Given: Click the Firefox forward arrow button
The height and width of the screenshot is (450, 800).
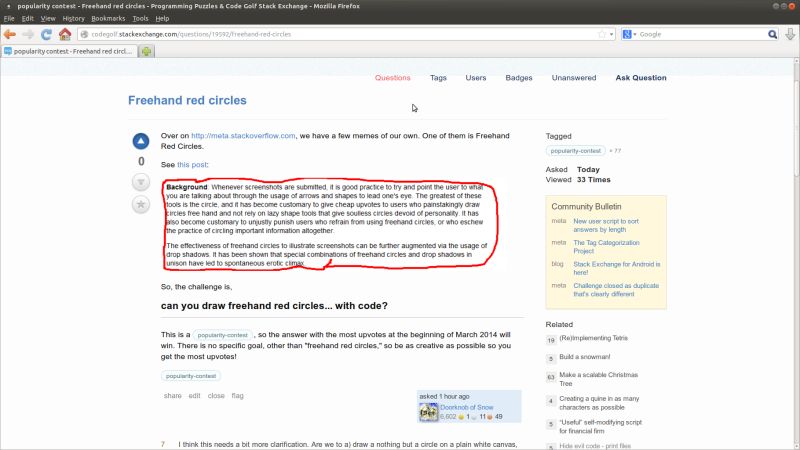Looking at the screenshot, I should coord(28,34).
